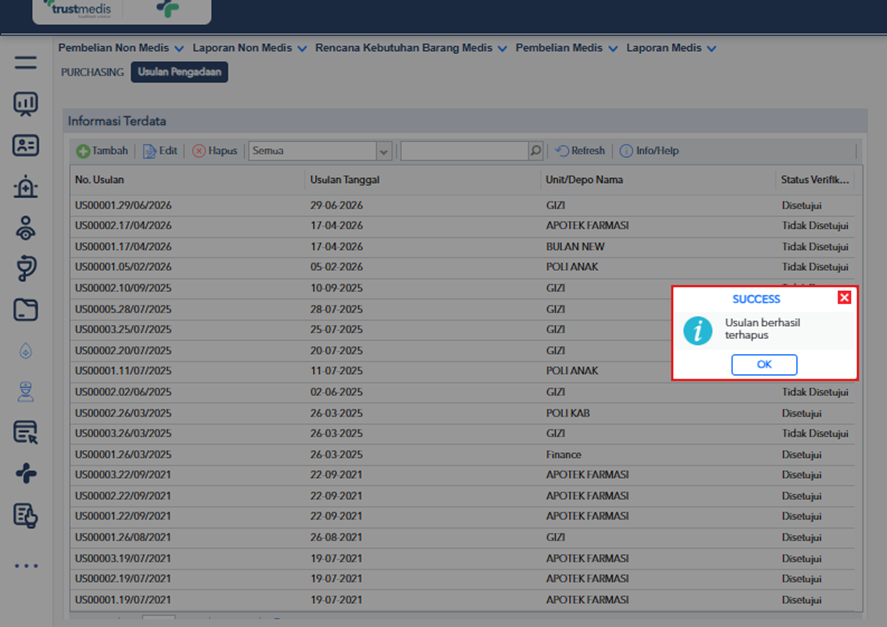Open the hamburger menu in sidebar
The width and height of the screenshot is (887, 627).
point(25,62)
